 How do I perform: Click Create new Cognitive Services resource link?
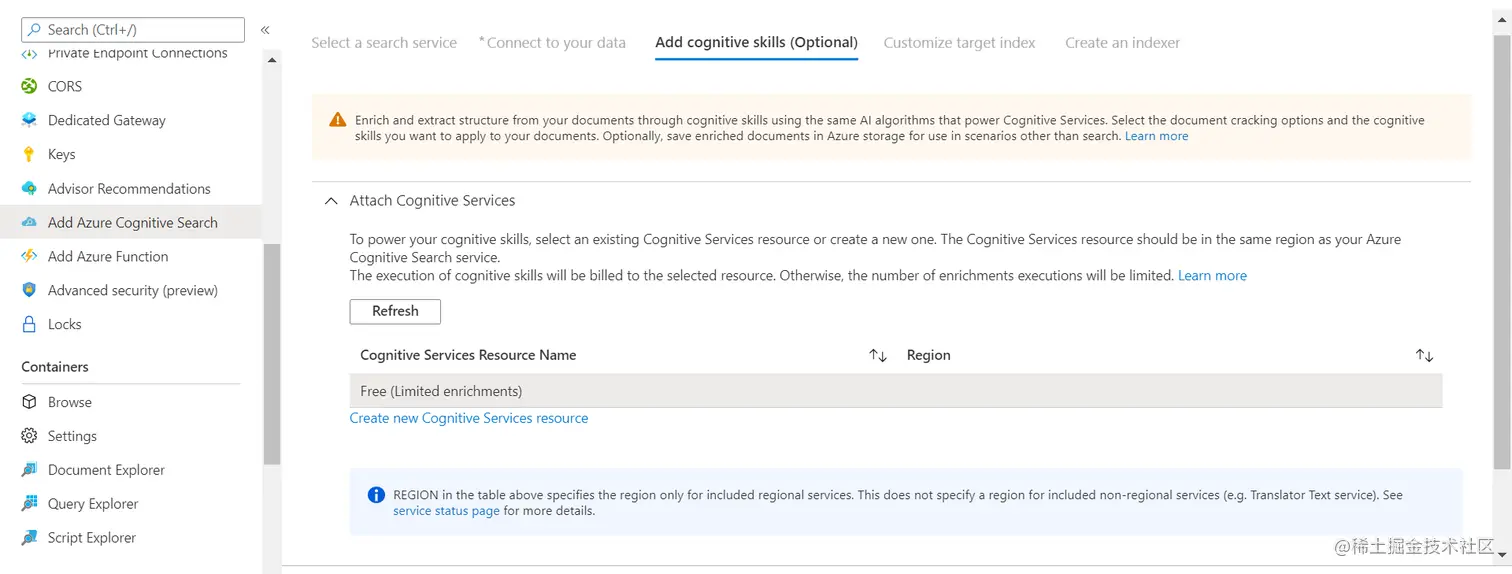[x=468, y=418]
